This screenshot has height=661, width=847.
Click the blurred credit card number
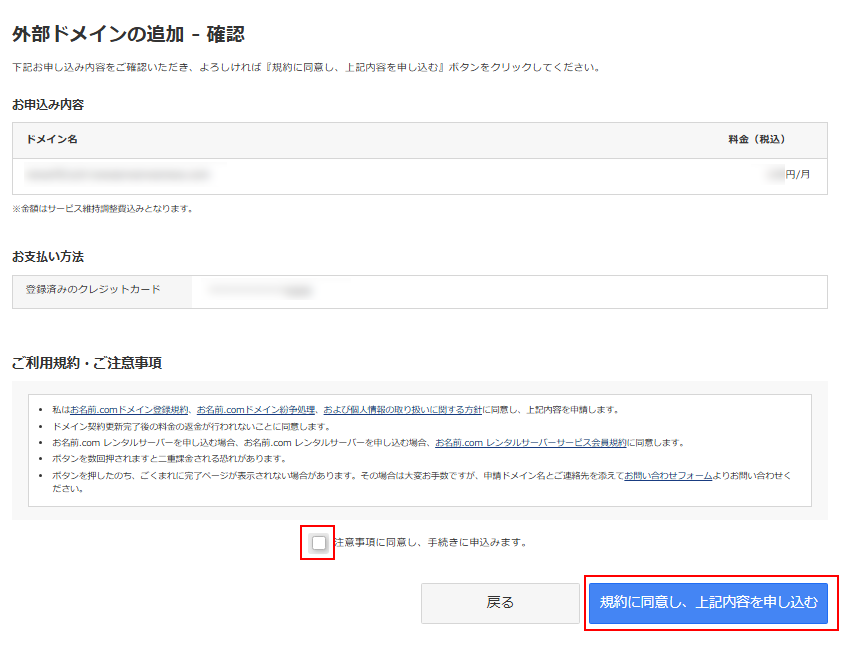pyautogui.click(x=260, y=291)
